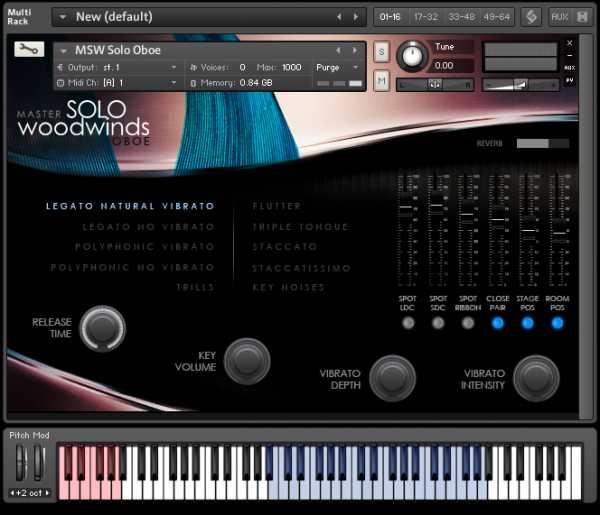This screenshot has height=515, width=600.
Task: Click the Solo (S) button
Action: [381, 52]
